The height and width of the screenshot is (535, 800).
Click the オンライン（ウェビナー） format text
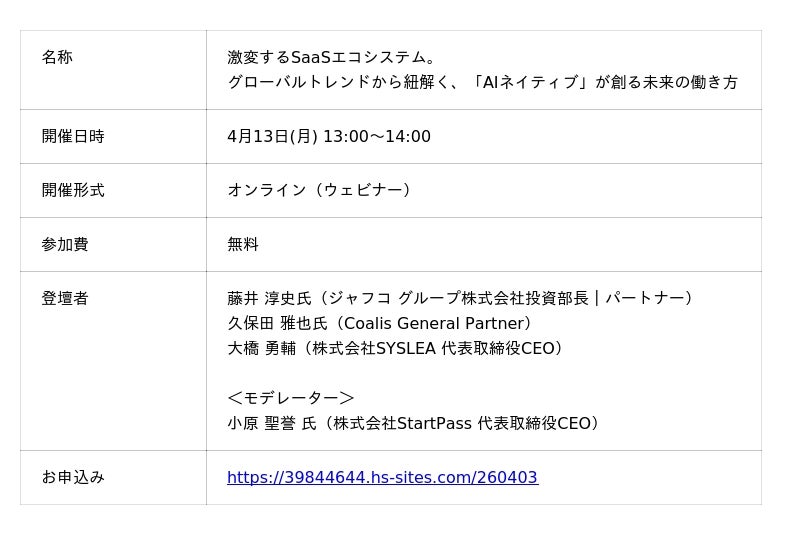coord(319,191)
